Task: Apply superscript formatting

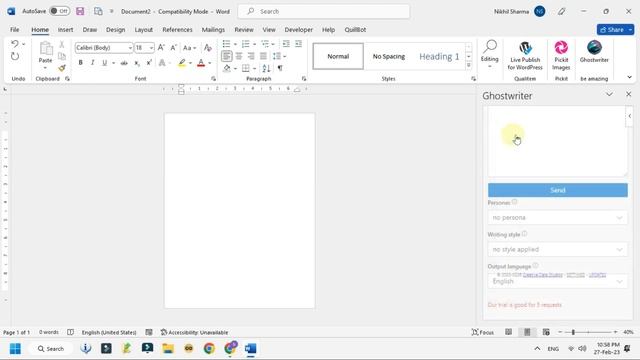Action: (149, 63)
